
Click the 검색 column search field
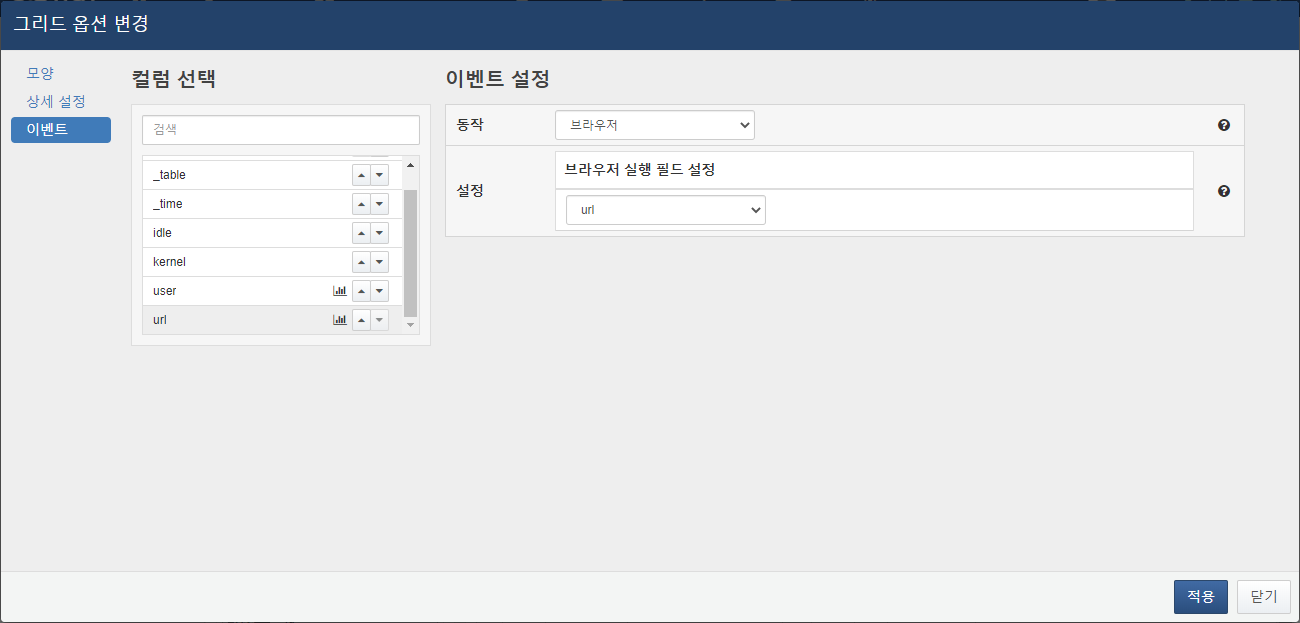point(281,130)
